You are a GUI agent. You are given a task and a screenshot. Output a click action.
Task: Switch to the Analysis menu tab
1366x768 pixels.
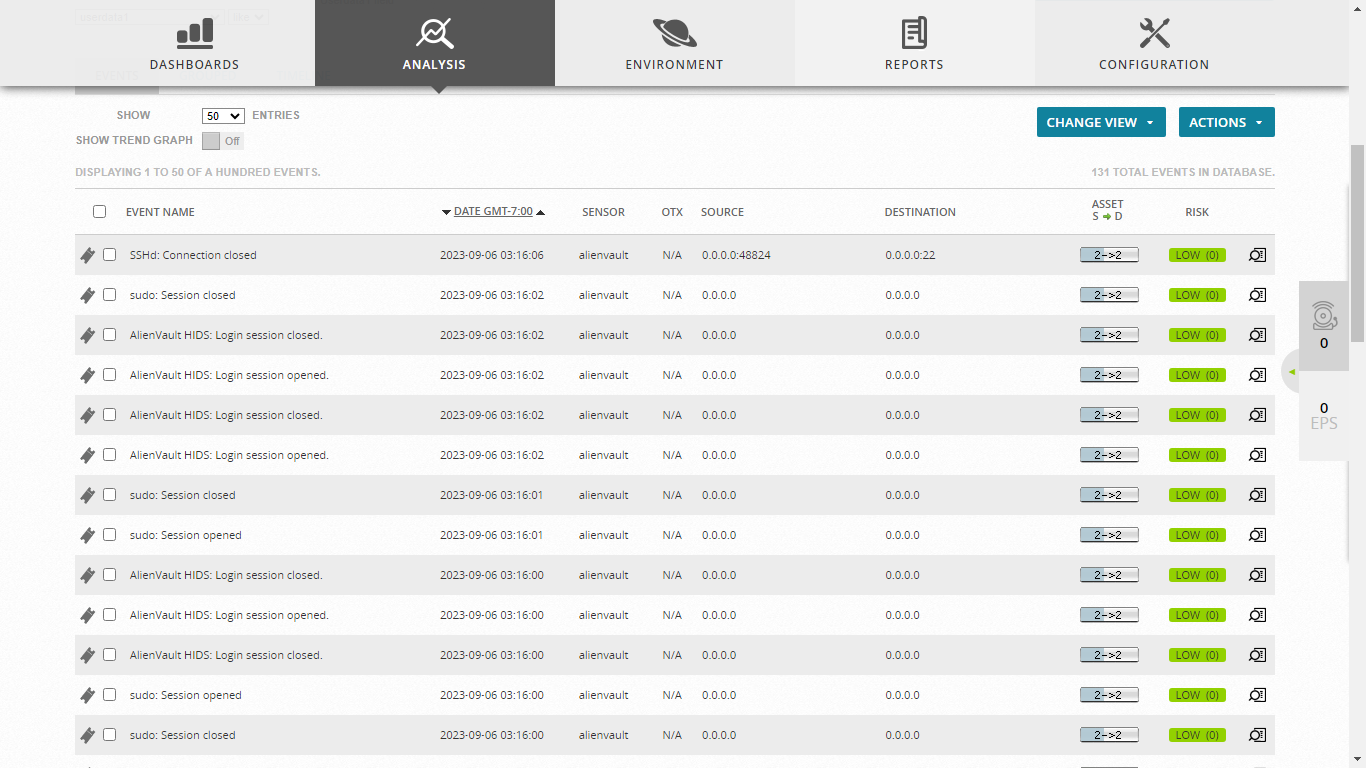434,43
